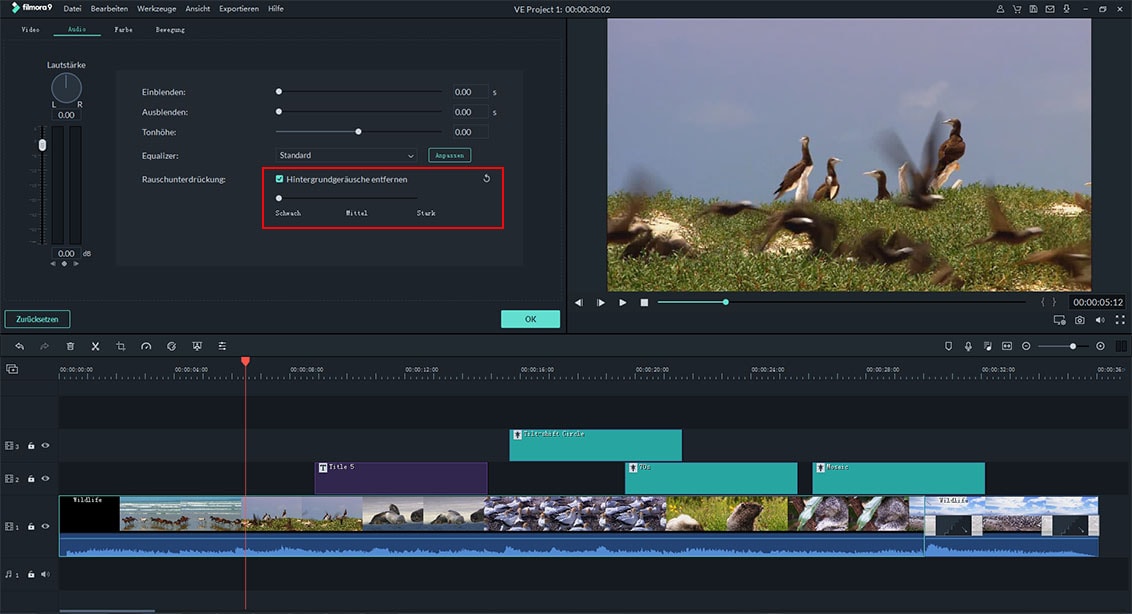1132x614 pixels.
Task: Toggle visibility eye of video track 3
Action: (x=45, y=446)
